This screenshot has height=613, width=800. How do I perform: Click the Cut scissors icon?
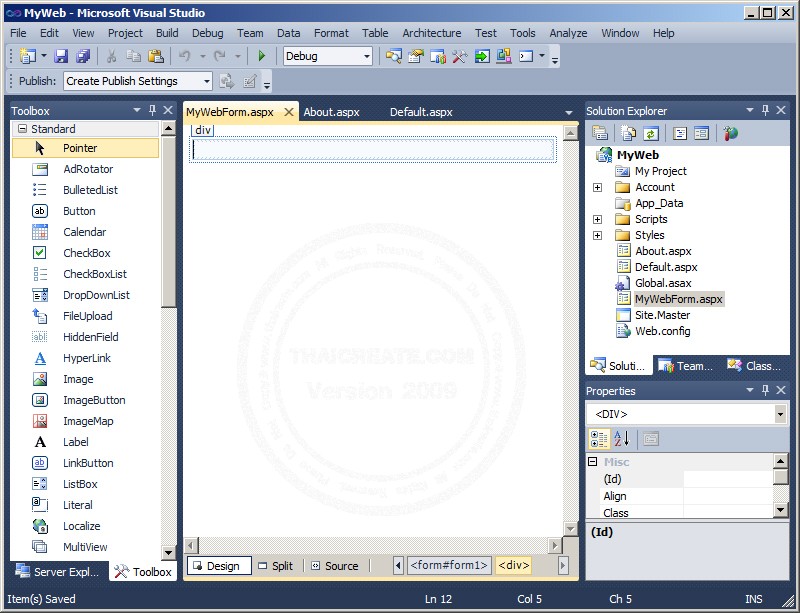(x=112, y=56)
